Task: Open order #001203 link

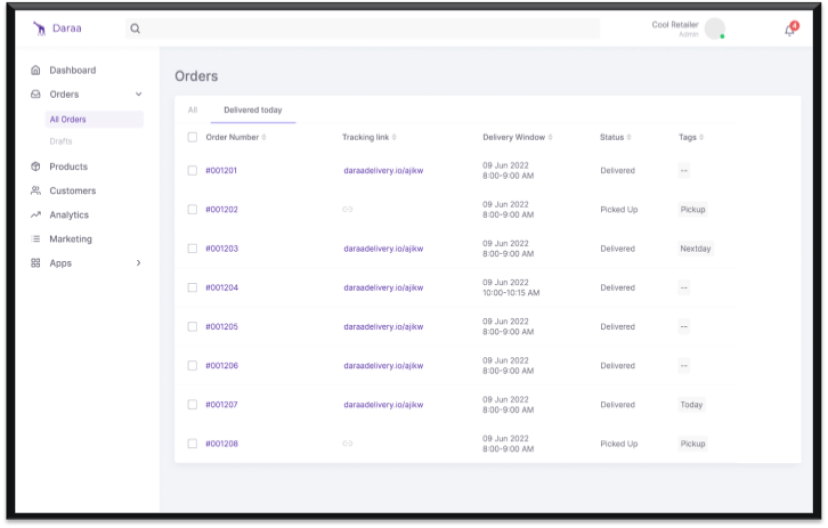Action: 222,249
